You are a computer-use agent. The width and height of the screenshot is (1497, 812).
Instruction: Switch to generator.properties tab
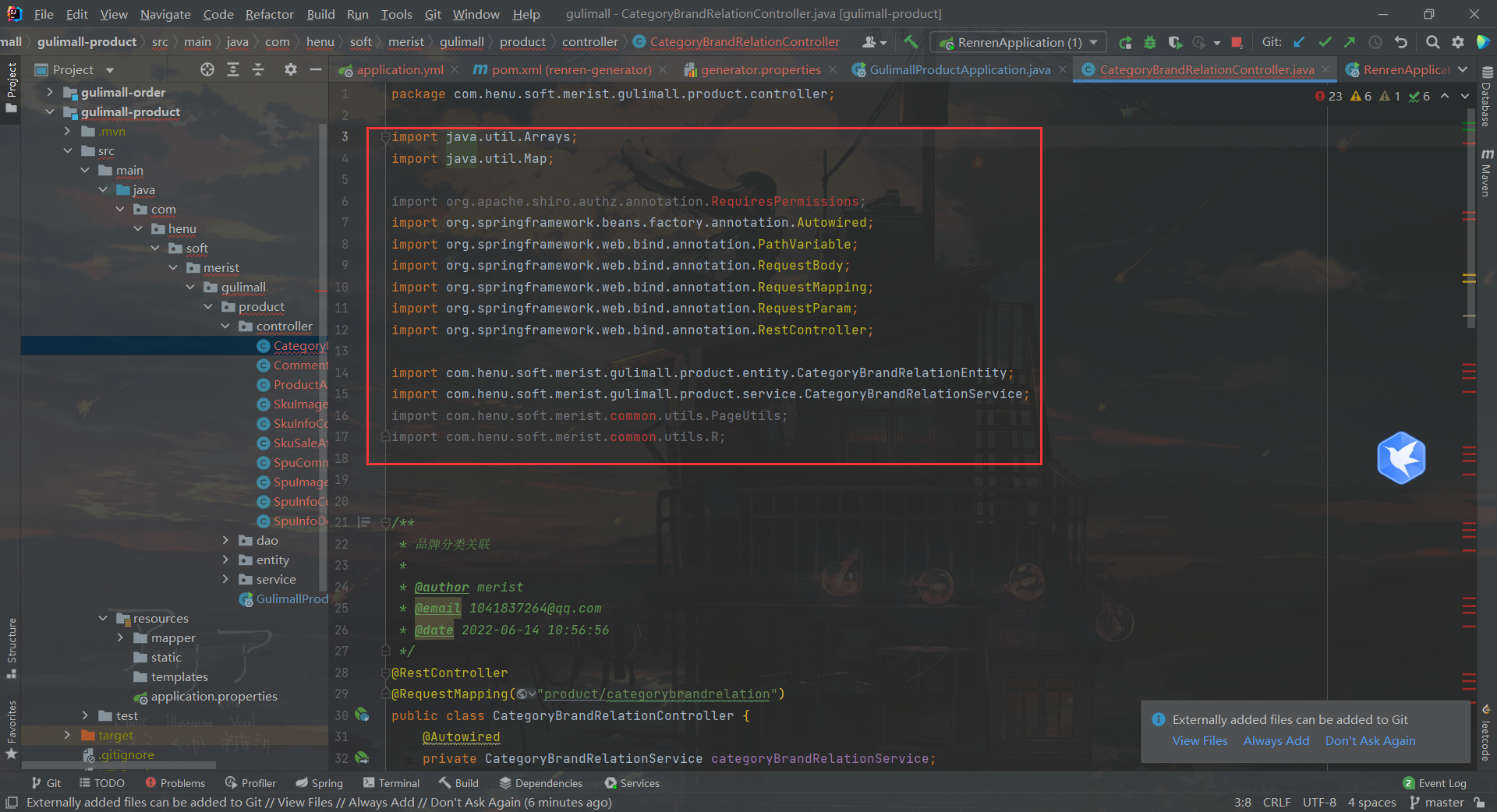760,69
